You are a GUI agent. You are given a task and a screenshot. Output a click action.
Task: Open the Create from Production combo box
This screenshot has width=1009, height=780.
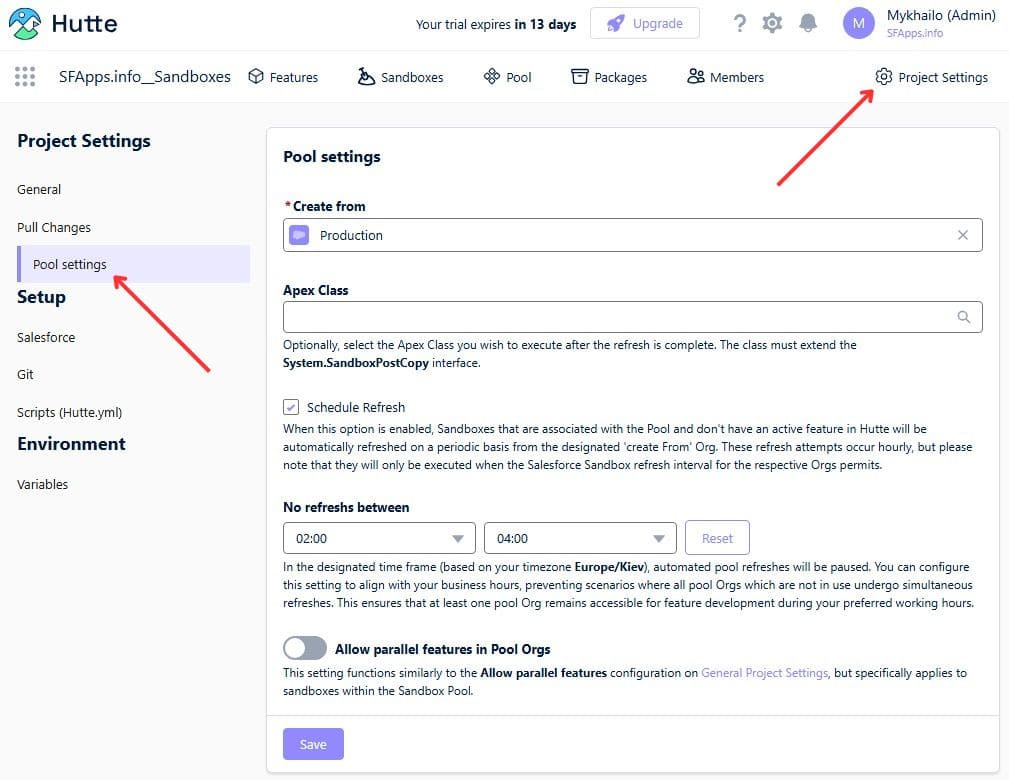(633, 235)
